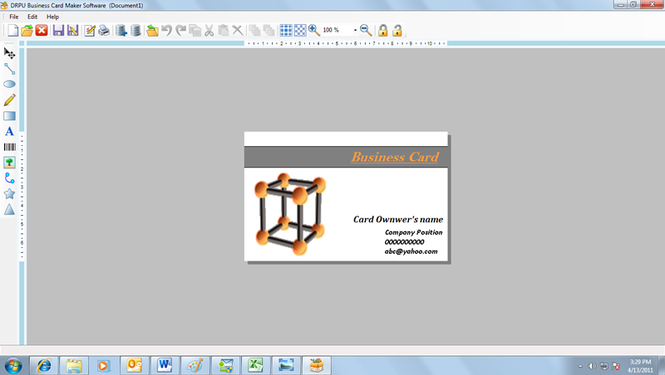Image resolution: width=665 pixels, height=375 pixels.
Task: Lock the selected object
Action: 383,31
